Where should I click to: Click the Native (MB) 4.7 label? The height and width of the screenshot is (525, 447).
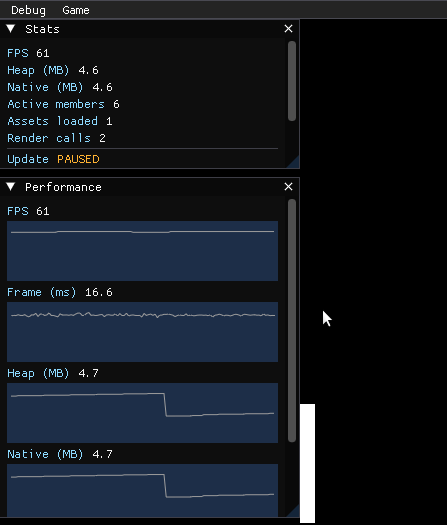point(60,454)
